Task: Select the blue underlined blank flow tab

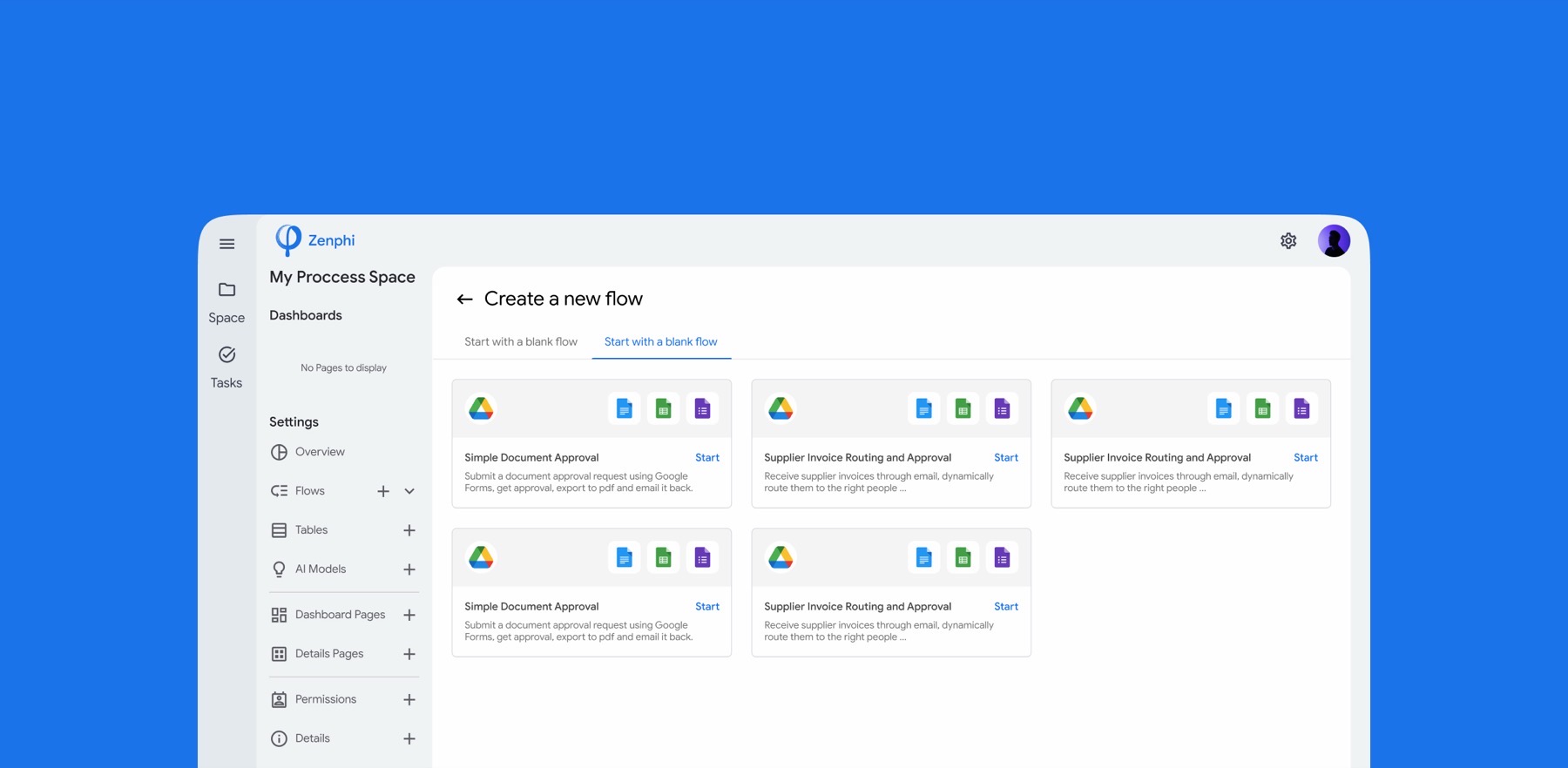Action: click(661, 341)
